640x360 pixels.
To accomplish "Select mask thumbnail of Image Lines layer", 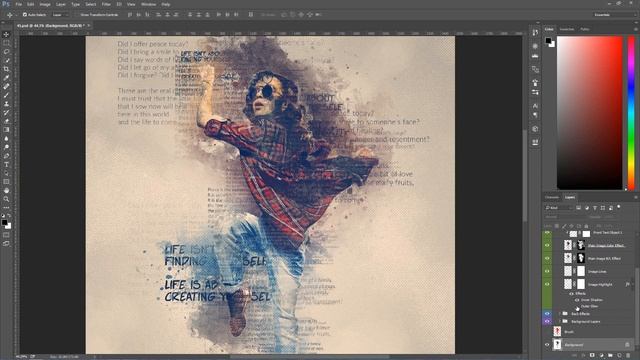I will point(581,271).
